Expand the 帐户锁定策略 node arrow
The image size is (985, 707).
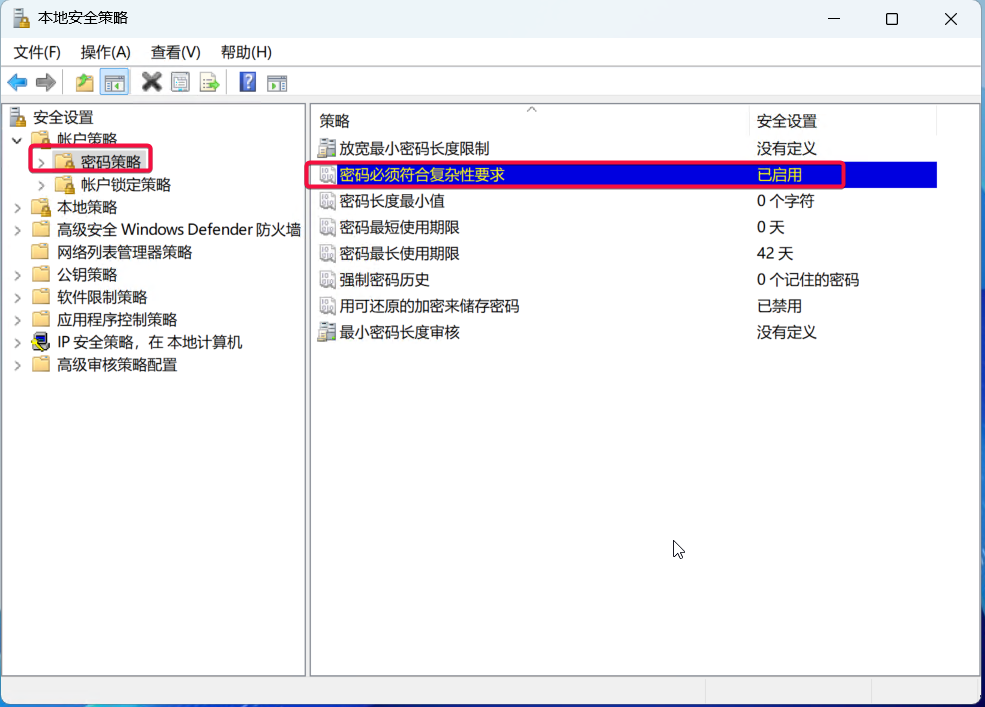tap(41, 185)
